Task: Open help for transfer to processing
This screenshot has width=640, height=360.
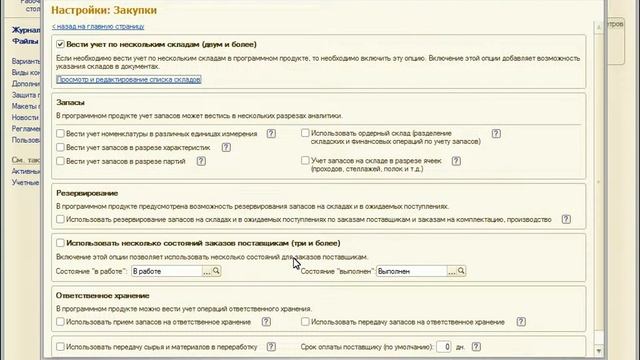Action: (x=271, y=347)
